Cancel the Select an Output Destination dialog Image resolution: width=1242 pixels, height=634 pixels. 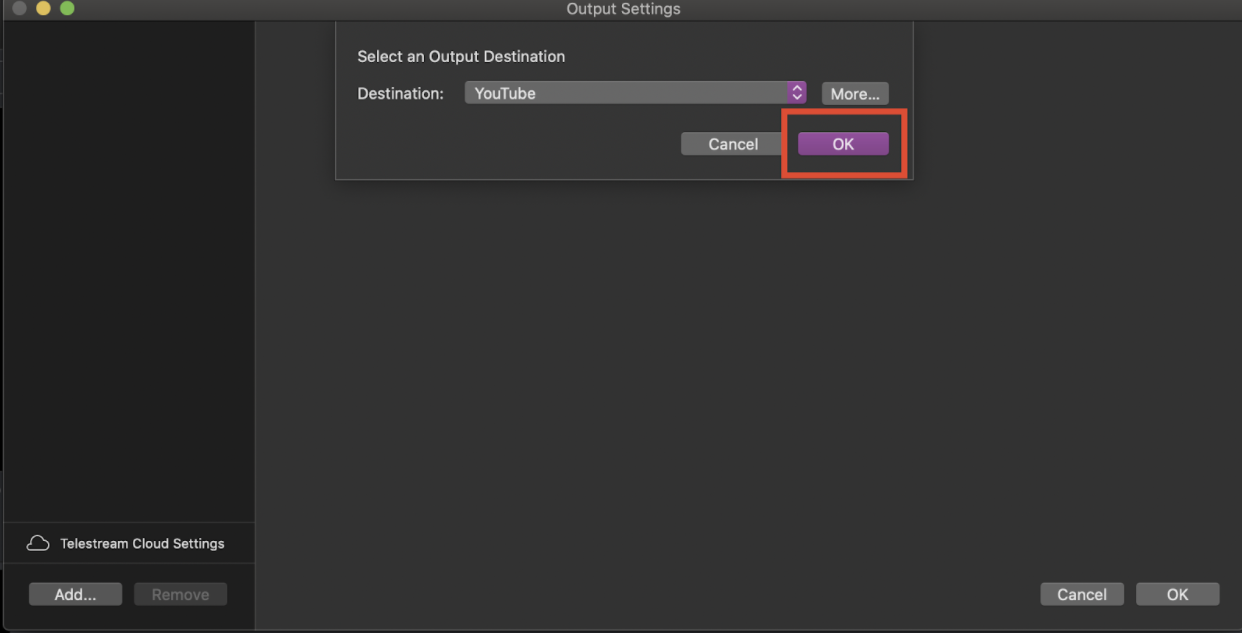733,144
